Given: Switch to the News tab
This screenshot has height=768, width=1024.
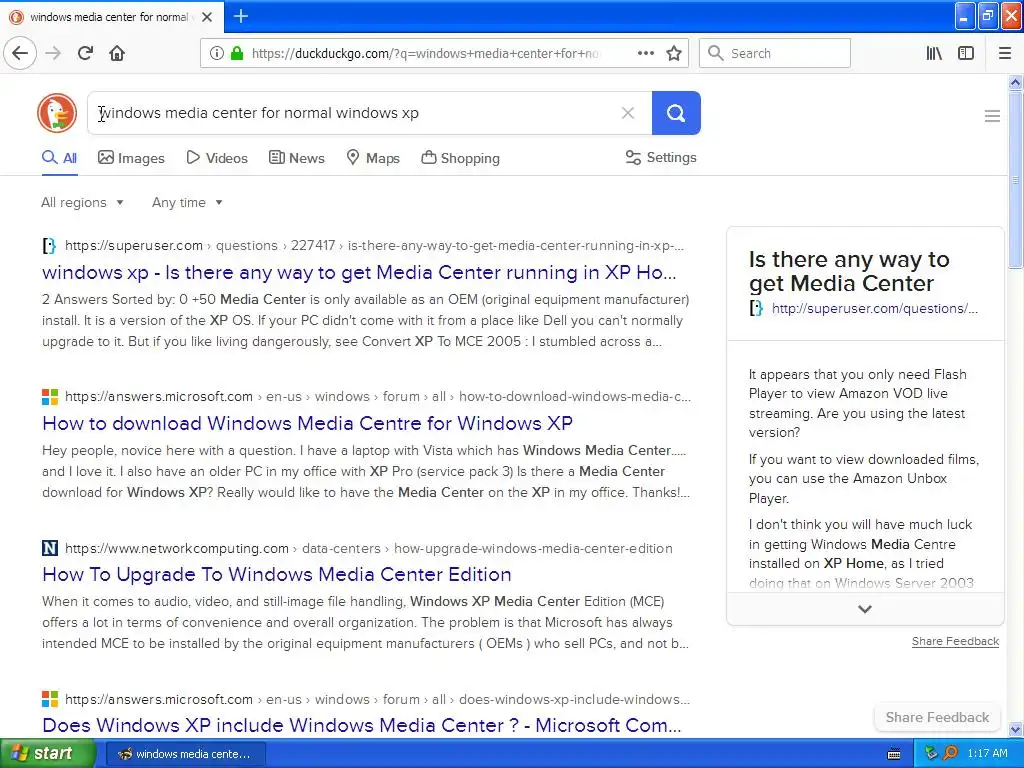Looking at the screenshot, I should coord(296,158).
